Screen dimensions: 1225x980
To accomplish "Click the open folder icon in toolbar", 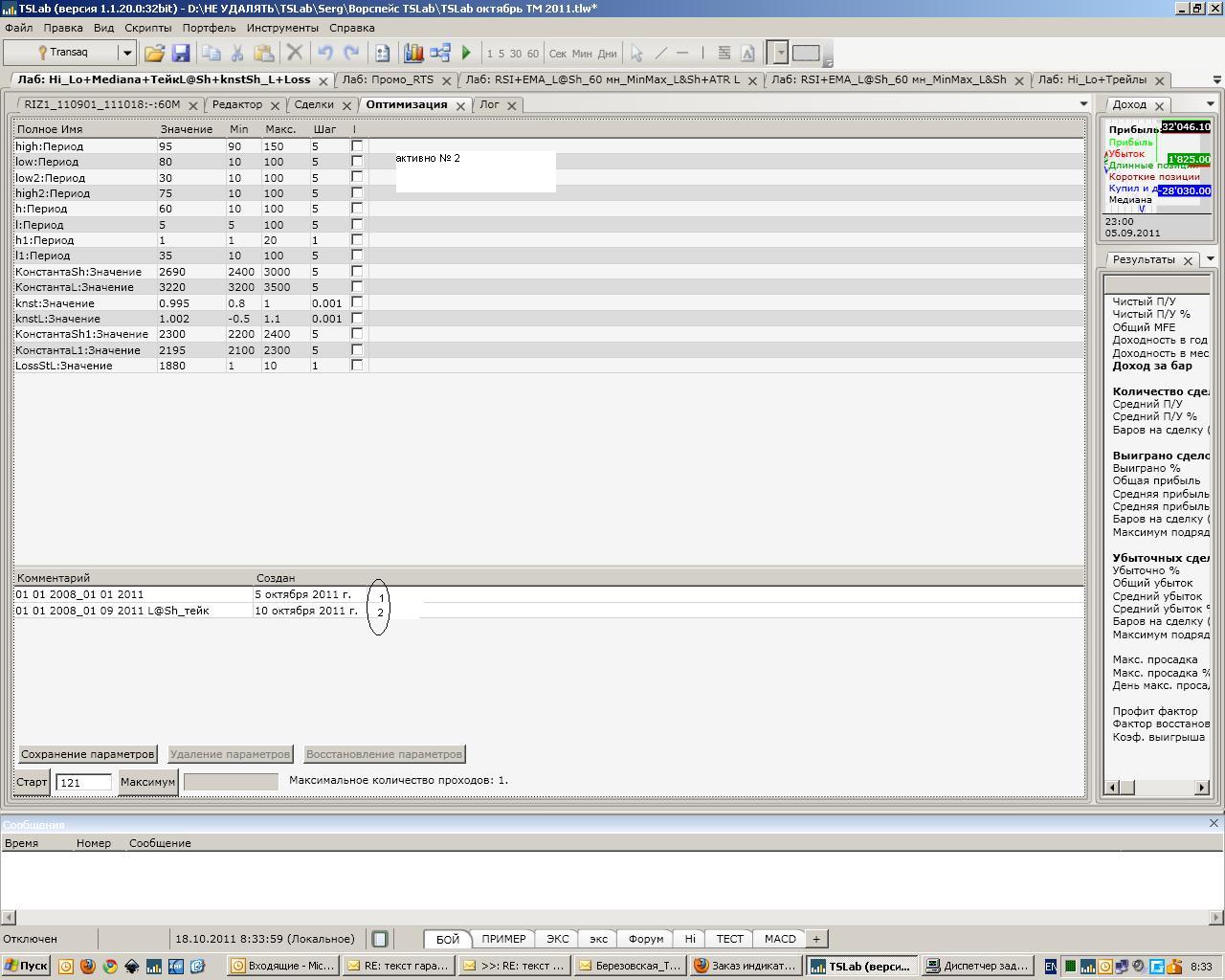I will (x=154, y=54).
